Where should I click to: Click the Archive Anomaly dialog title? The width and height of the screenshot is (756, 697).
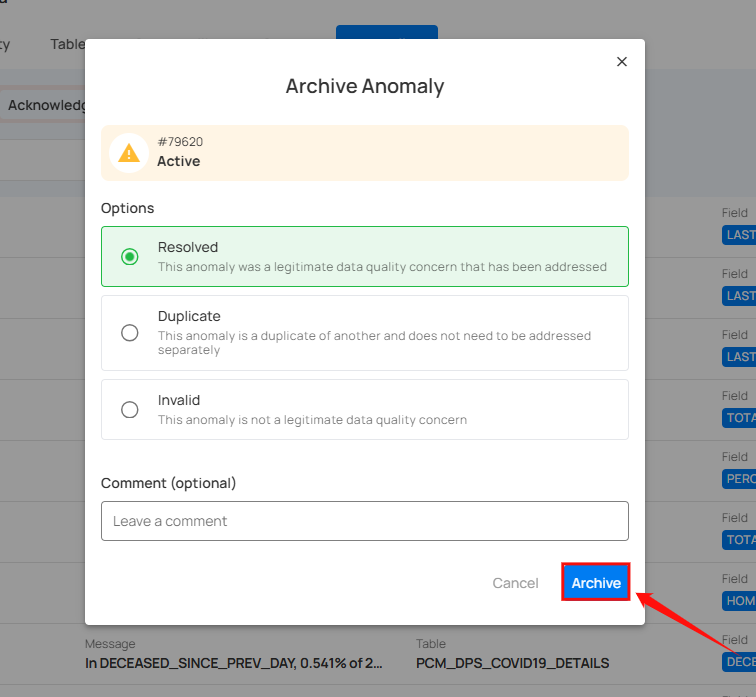point(364,86)
